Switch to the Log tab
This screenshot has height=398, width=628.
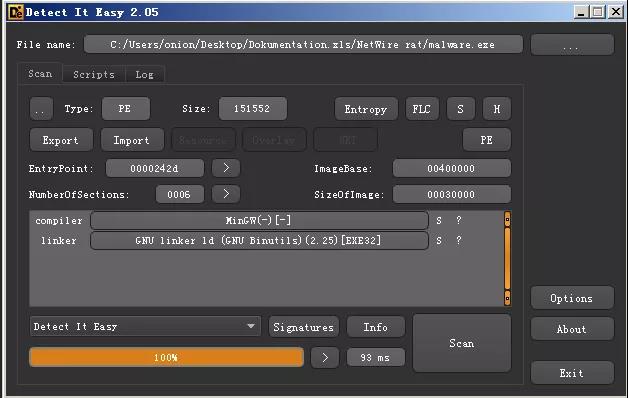(144, 74)
